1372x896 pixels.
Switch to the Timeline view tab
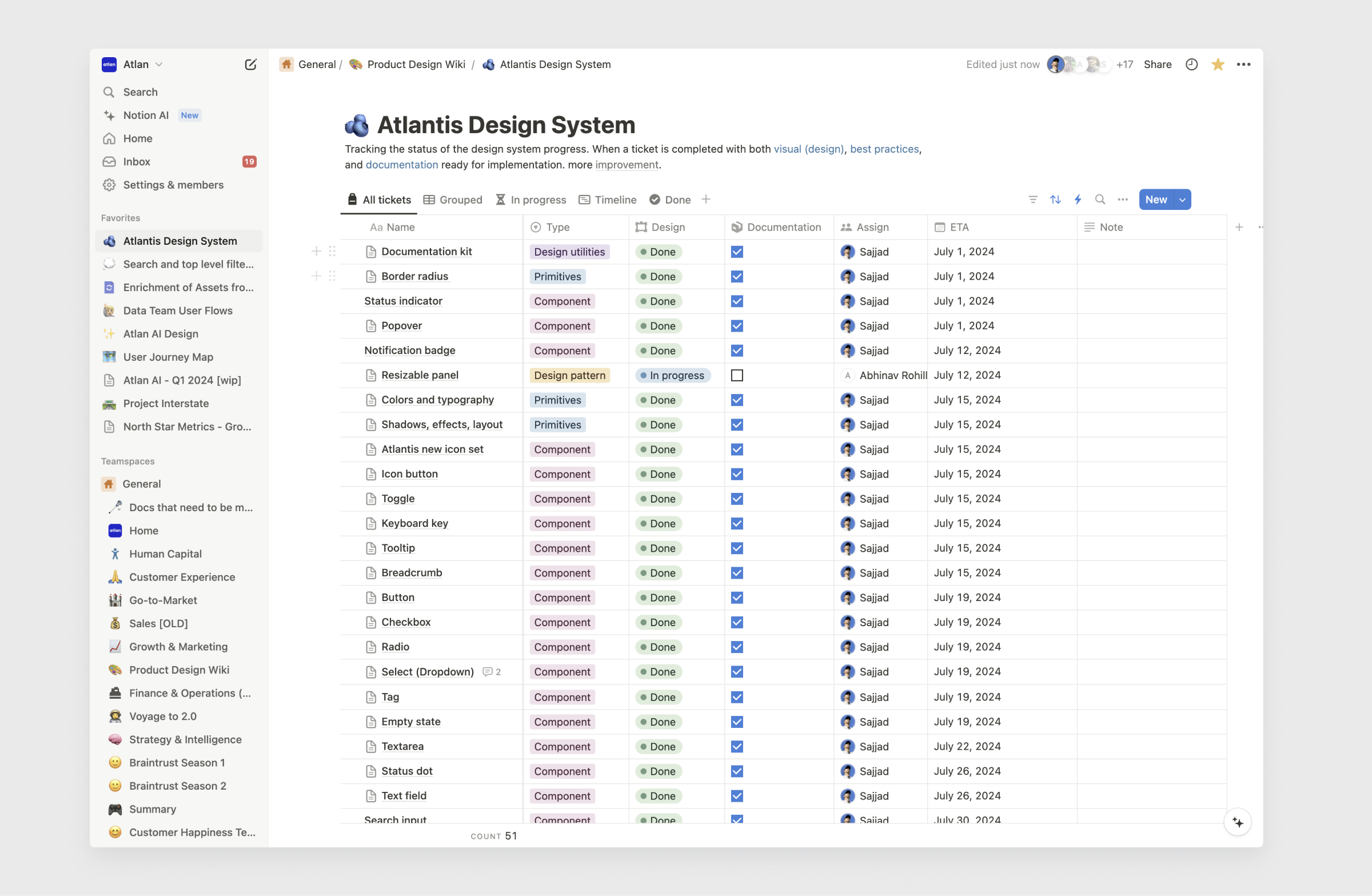(x=608, y=200)
